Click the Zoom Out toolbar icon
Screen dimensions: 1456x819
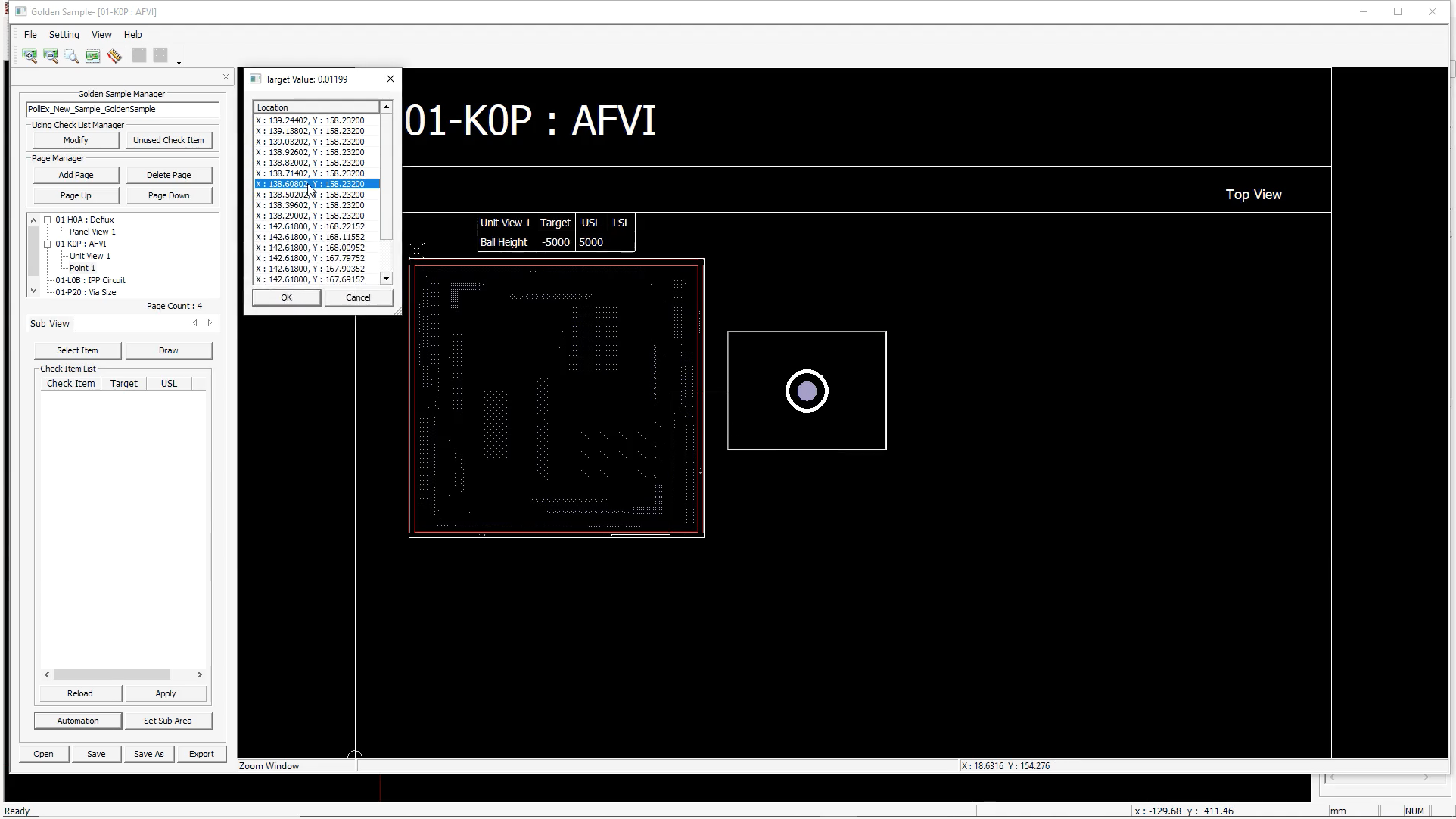tap(51, 56)
